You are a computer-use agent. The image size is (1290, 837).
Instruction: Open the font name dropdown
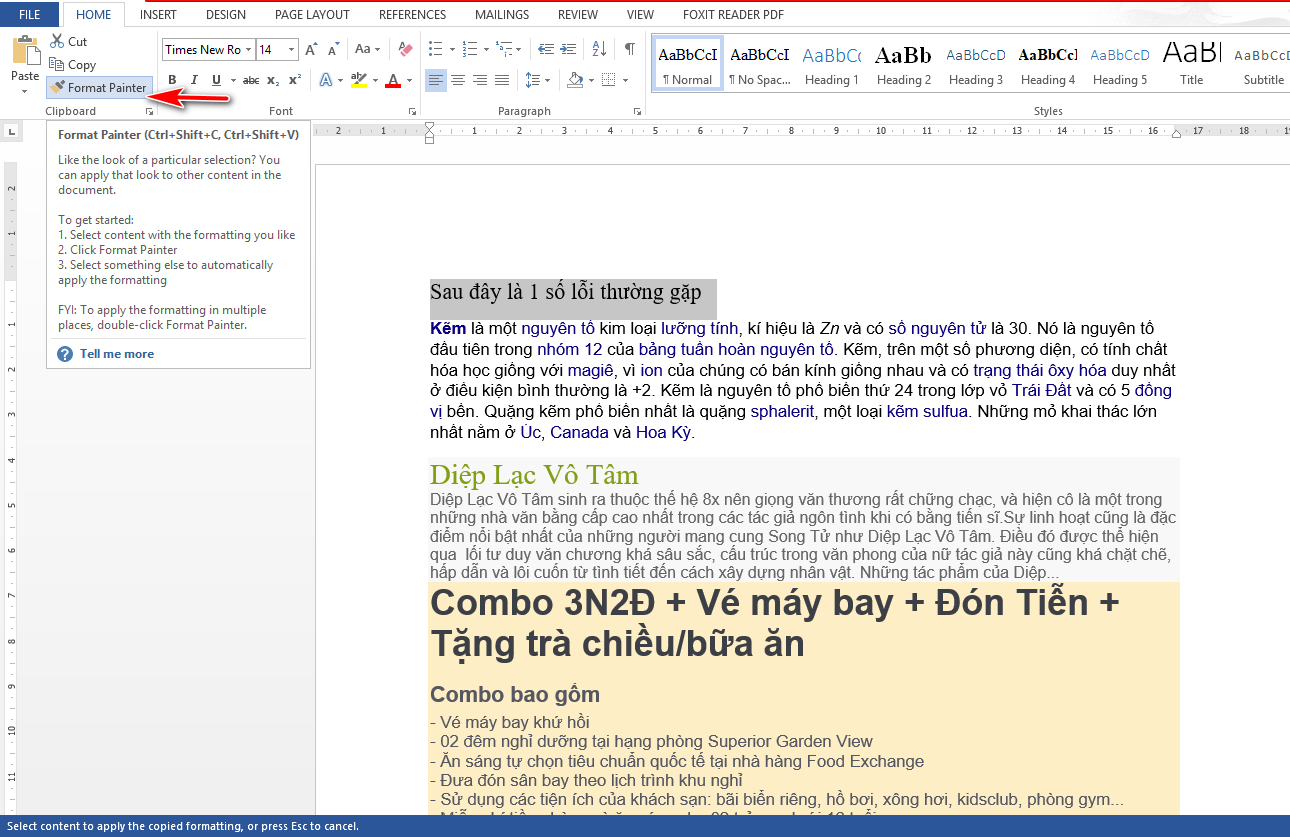(x=249, y=50)
